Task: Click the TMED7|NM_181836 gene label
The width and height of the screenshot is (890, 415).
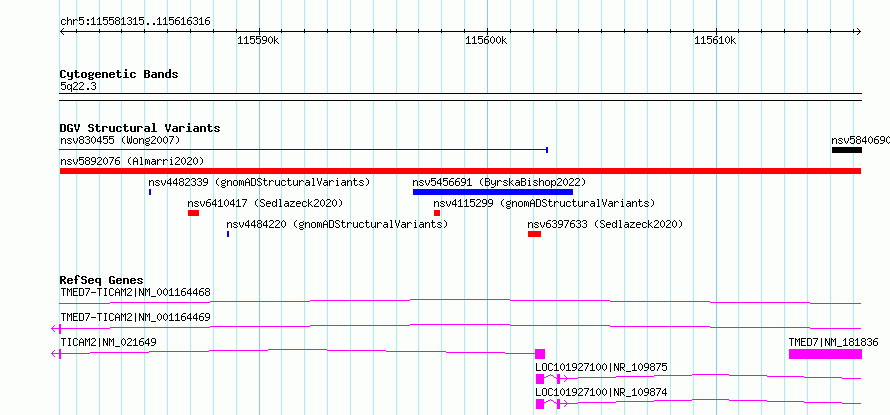Action: click(833, 342)
